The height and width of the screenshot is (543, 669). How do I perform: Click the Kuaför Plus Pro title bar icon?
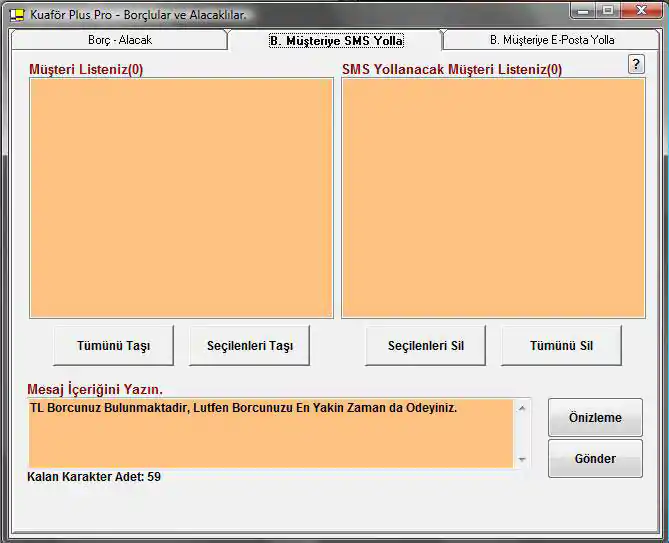click(x=16, y=15)
